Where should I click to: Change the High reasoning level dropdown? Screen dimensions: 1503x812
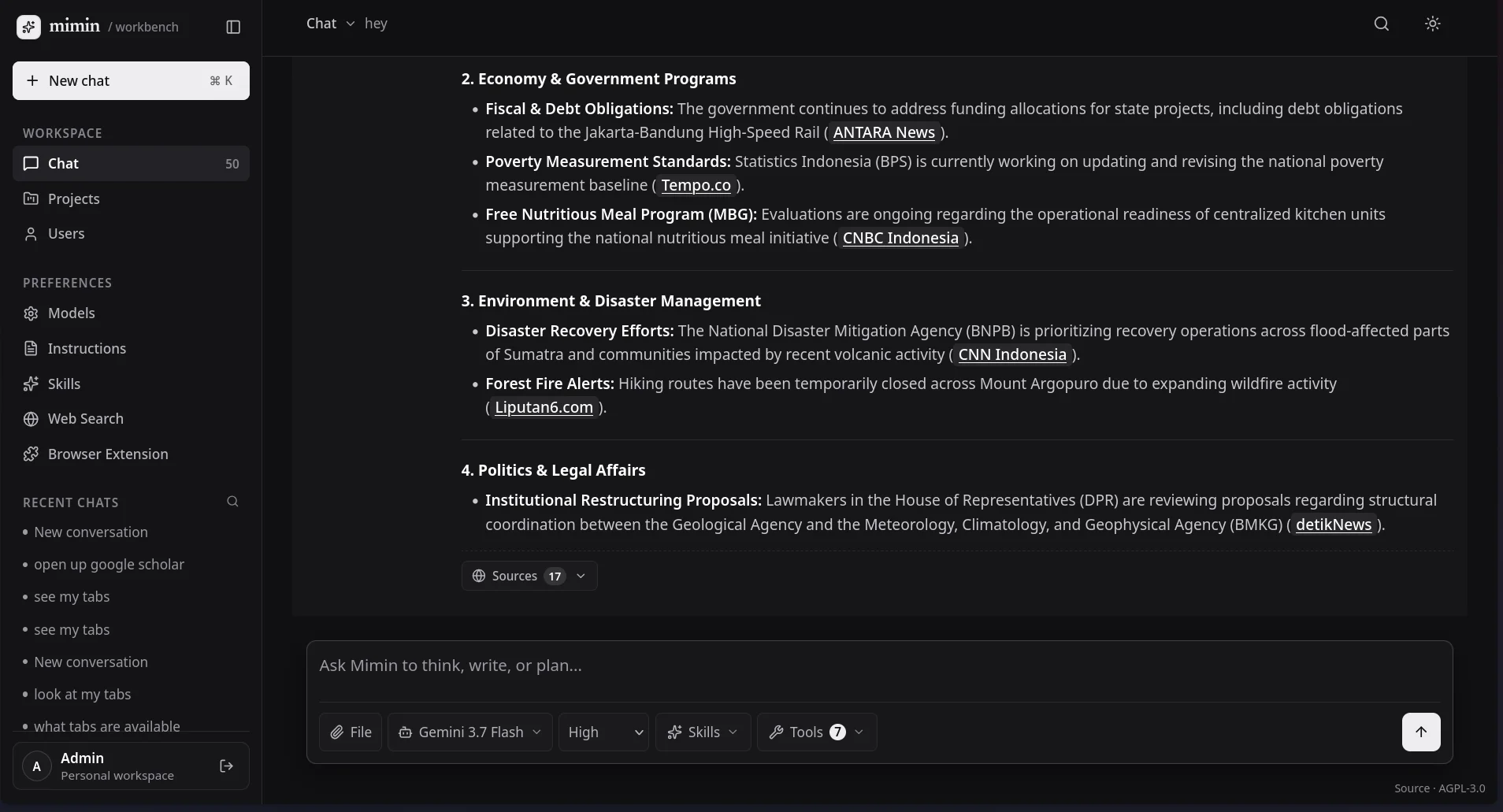tap(604, 732)
